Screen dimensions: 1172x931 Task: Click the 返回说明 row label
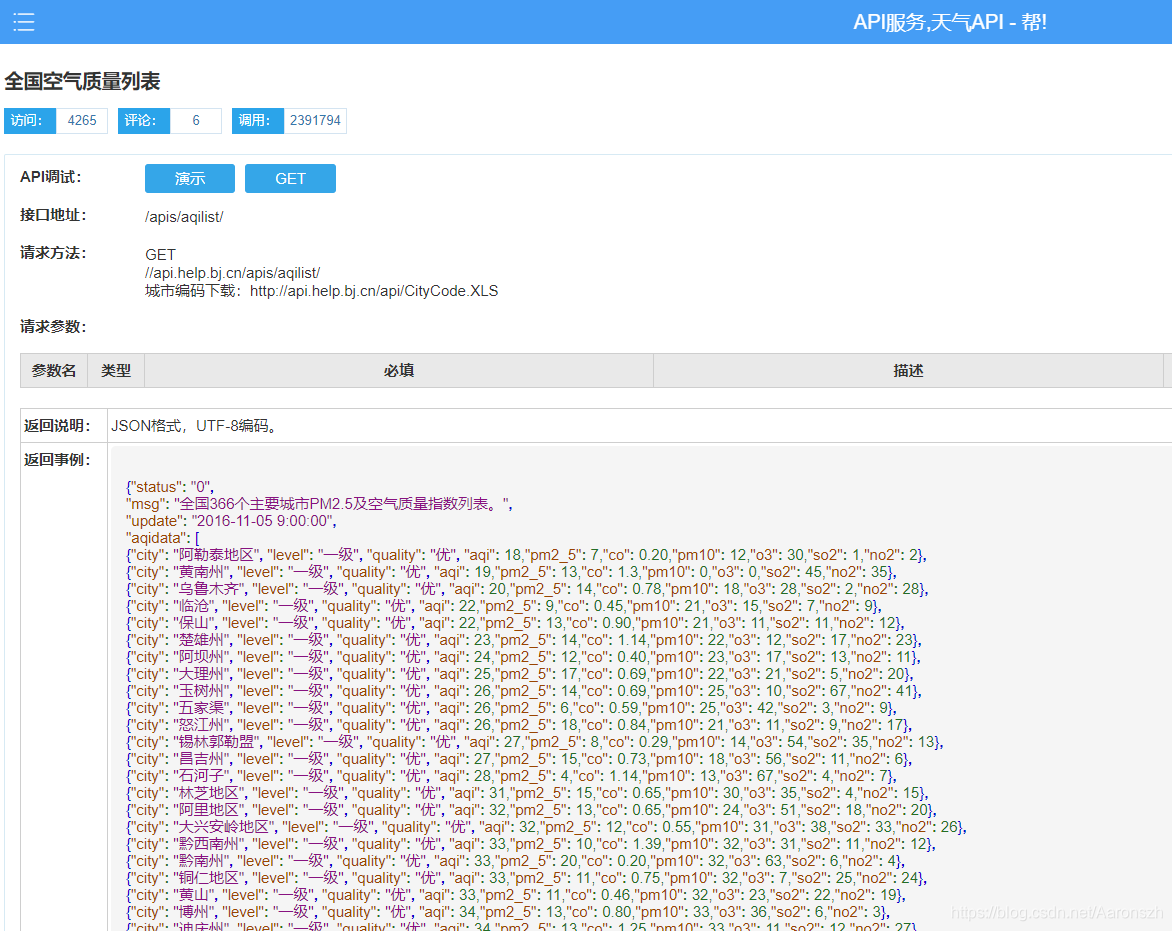point(57,426)
